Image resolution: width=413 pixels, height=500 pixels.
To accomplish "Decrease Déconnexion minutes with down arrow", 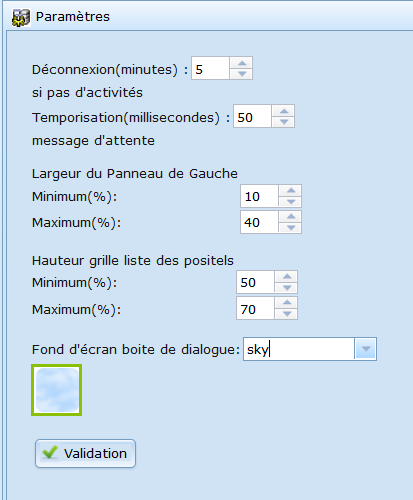I will [x=242, y=74].
